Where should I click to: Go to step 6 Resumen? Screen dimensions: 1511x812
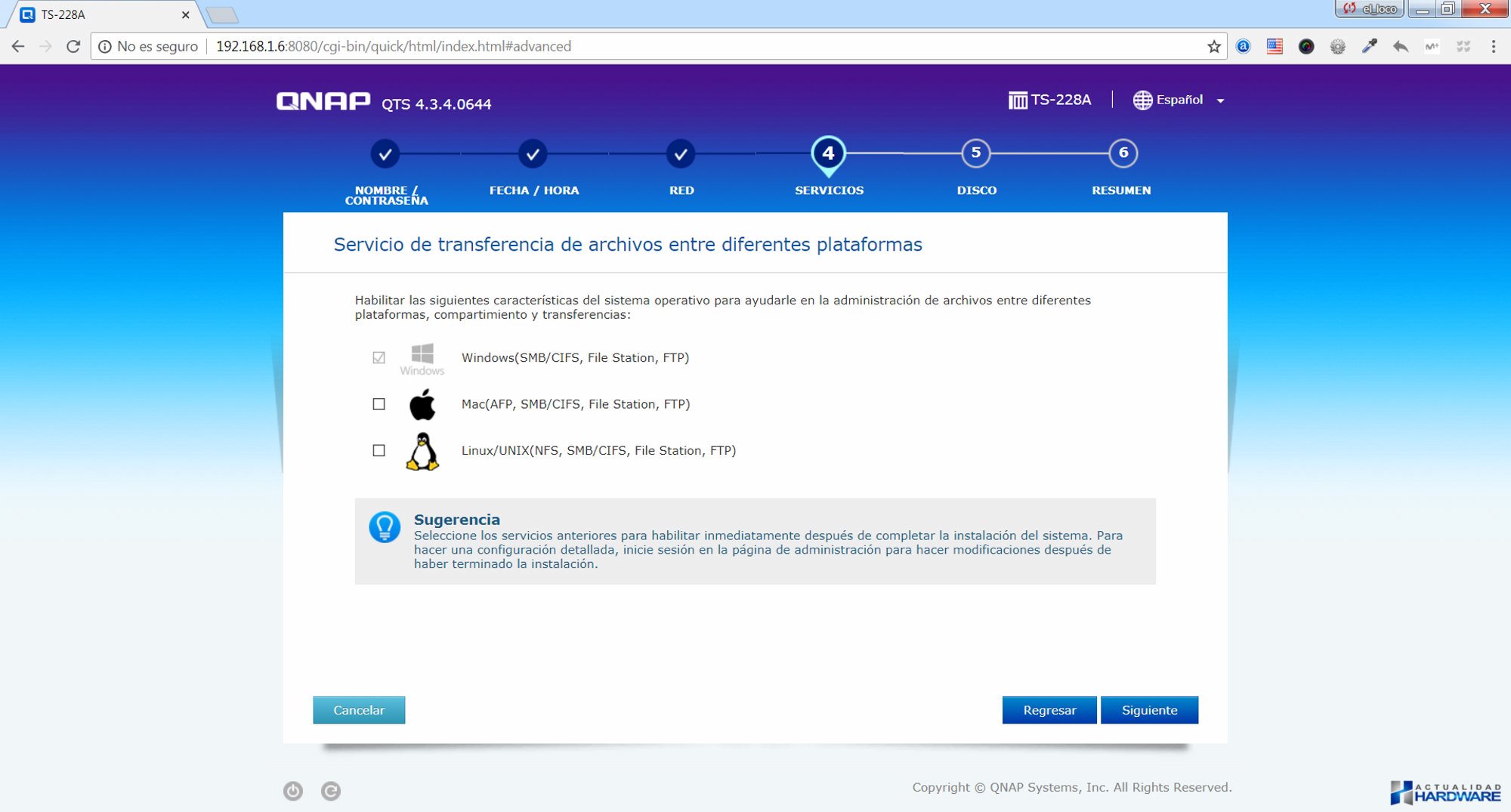[1123, 154]
